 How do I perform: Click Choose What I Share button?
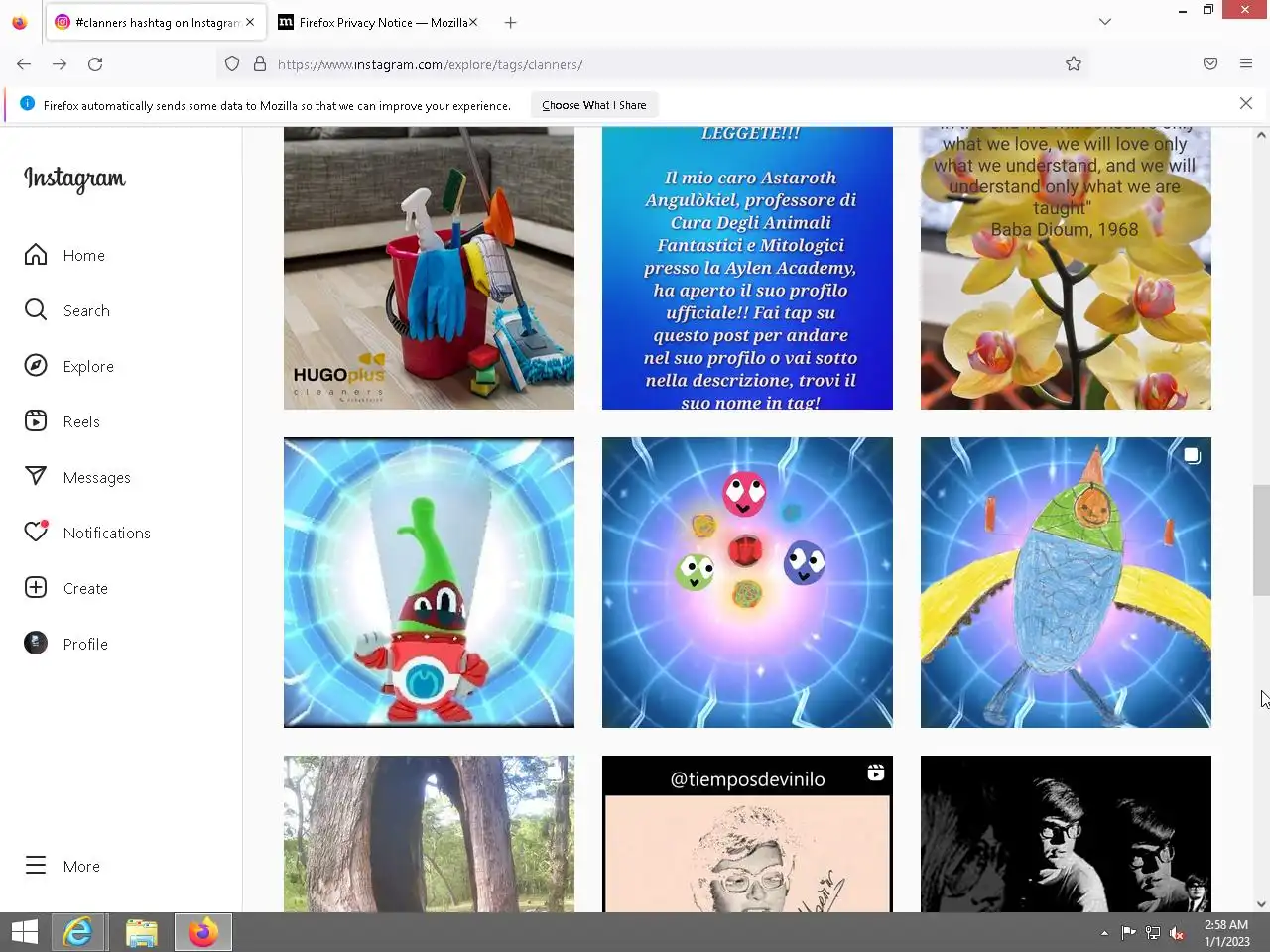[x=593, y=105]
